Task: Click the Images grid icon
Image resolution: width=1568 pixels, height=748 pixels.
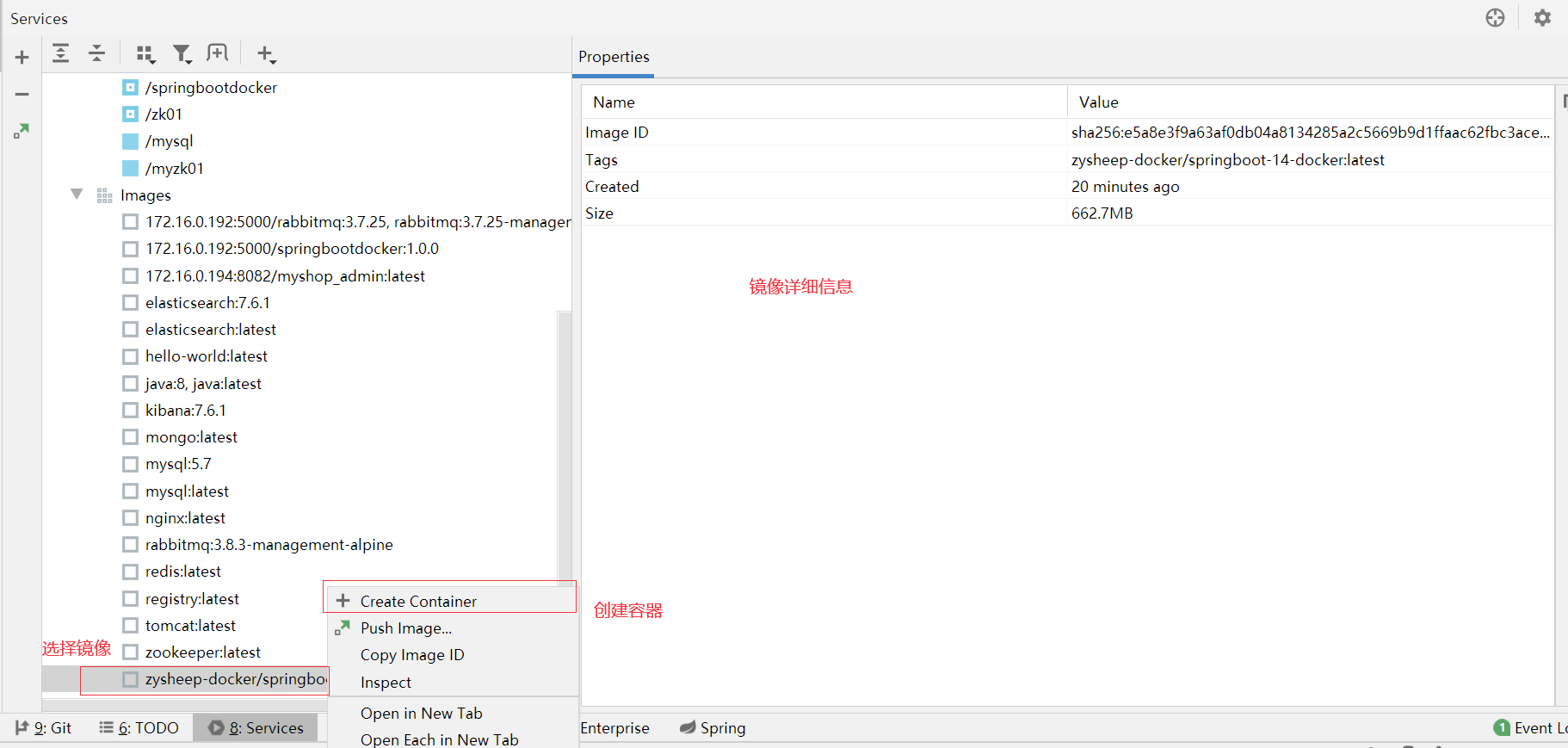Action: 105,195
